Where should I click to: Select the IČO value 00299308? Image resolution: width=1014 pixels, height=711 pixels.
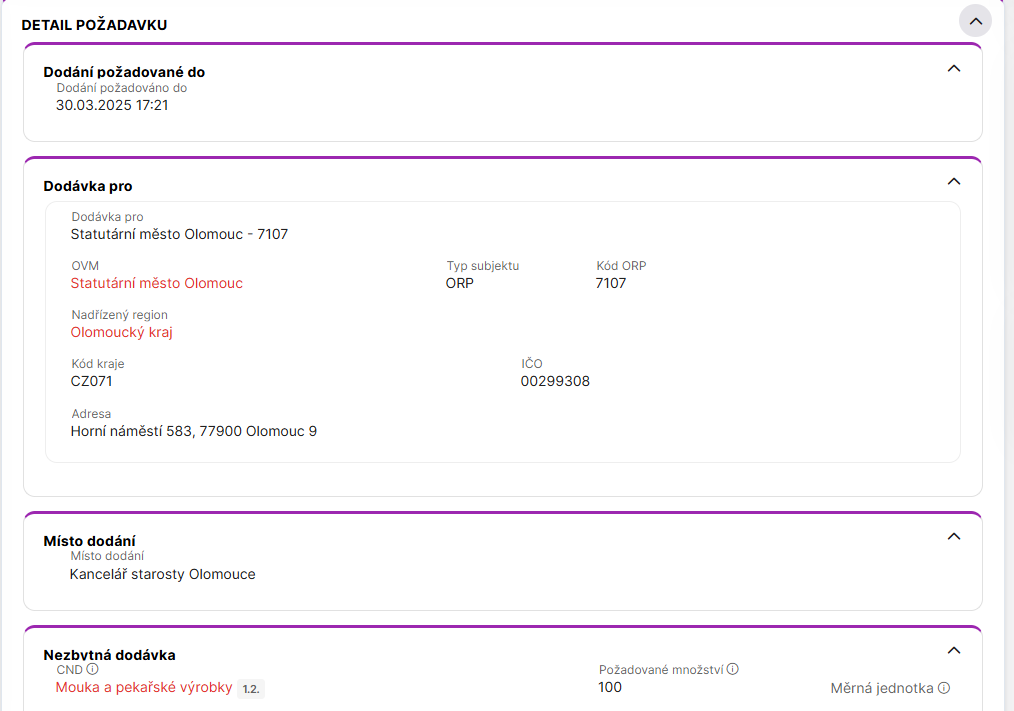tap(555, 381)
